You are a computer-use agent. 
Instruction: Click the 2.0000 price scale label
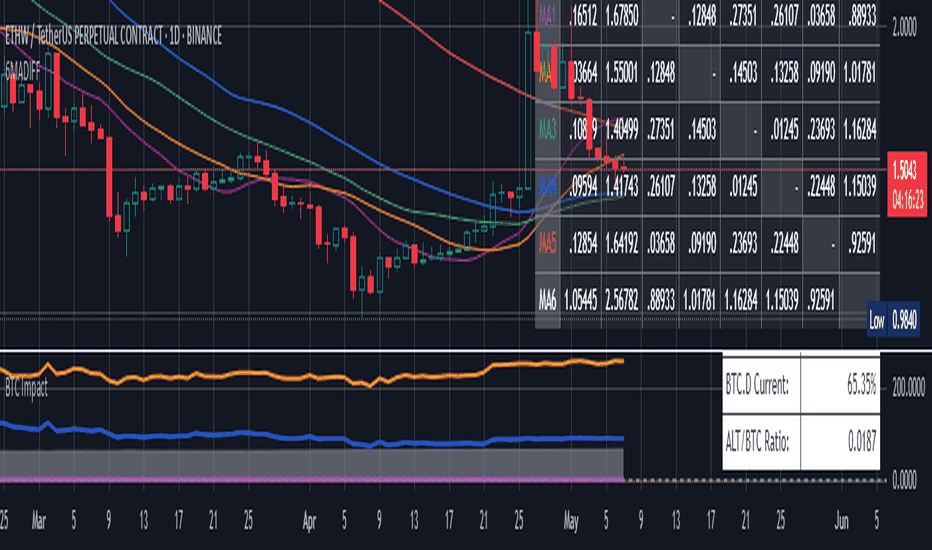coord(905,28)
